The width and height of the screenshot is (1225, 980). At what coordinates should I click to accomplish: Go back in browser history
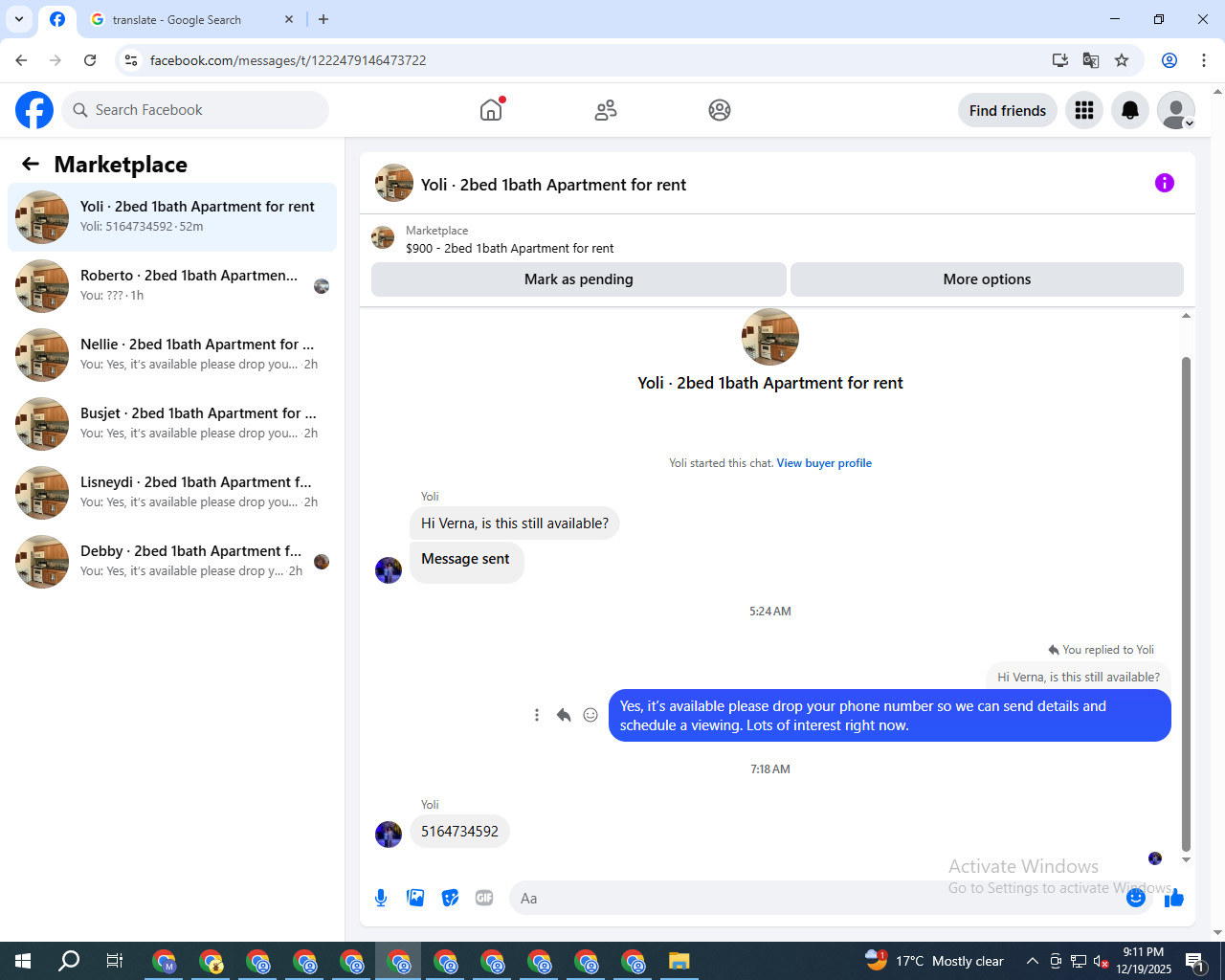pos(21,60)
